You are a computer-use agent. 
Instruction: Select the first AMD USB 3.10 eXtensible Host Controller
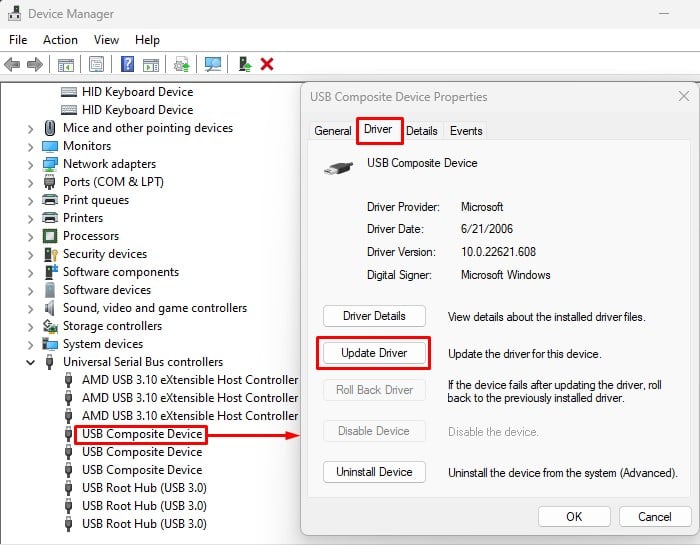[x=190, y=380]
